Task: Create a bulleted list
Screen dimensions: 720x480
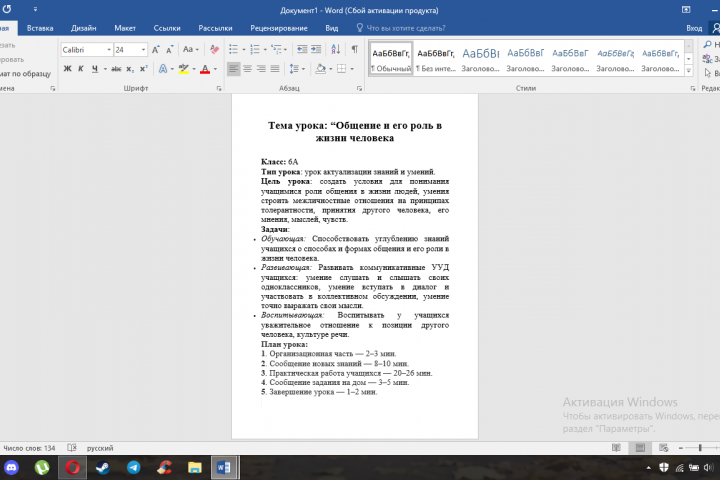Action: 234,50
